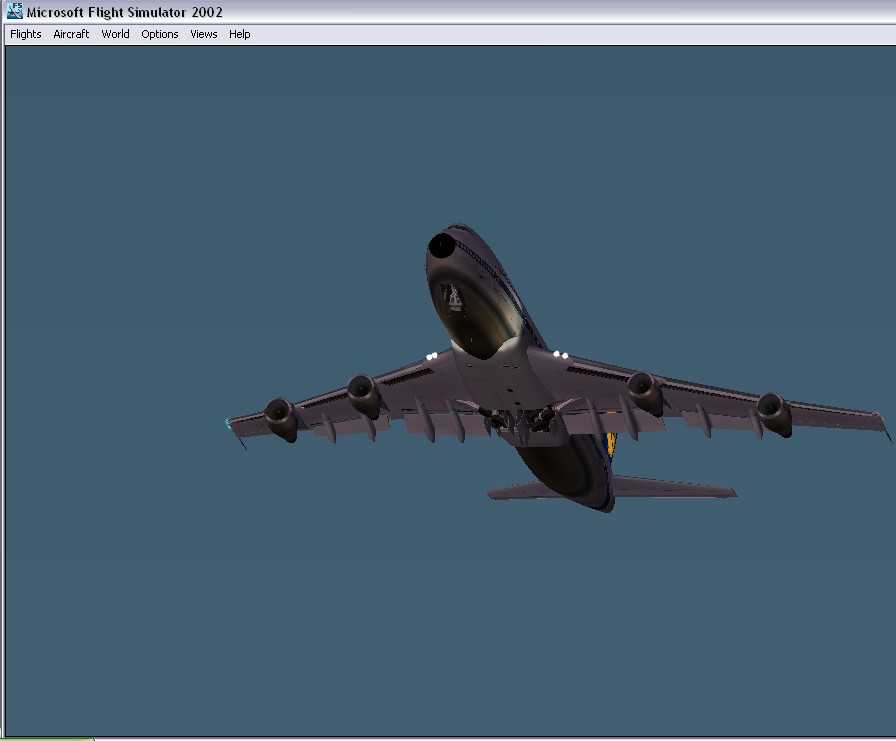The image size is (896, 741).
Task: Open the Help menu
Action: click(x=239, y=34)
